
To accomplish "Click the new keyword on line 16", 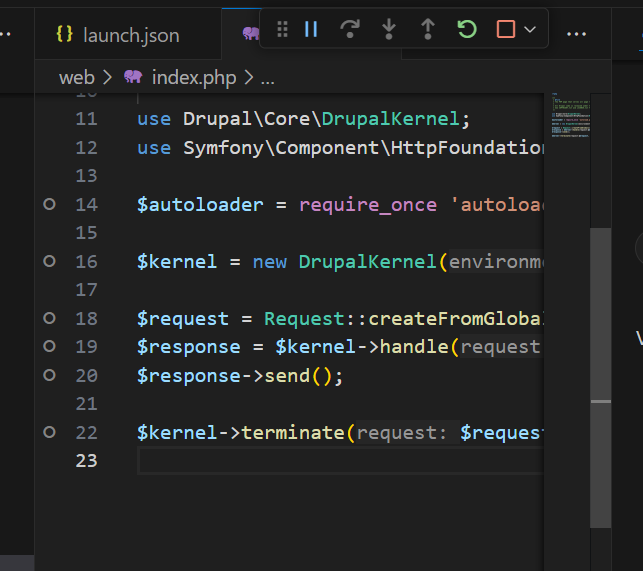I will pos(269,262).
